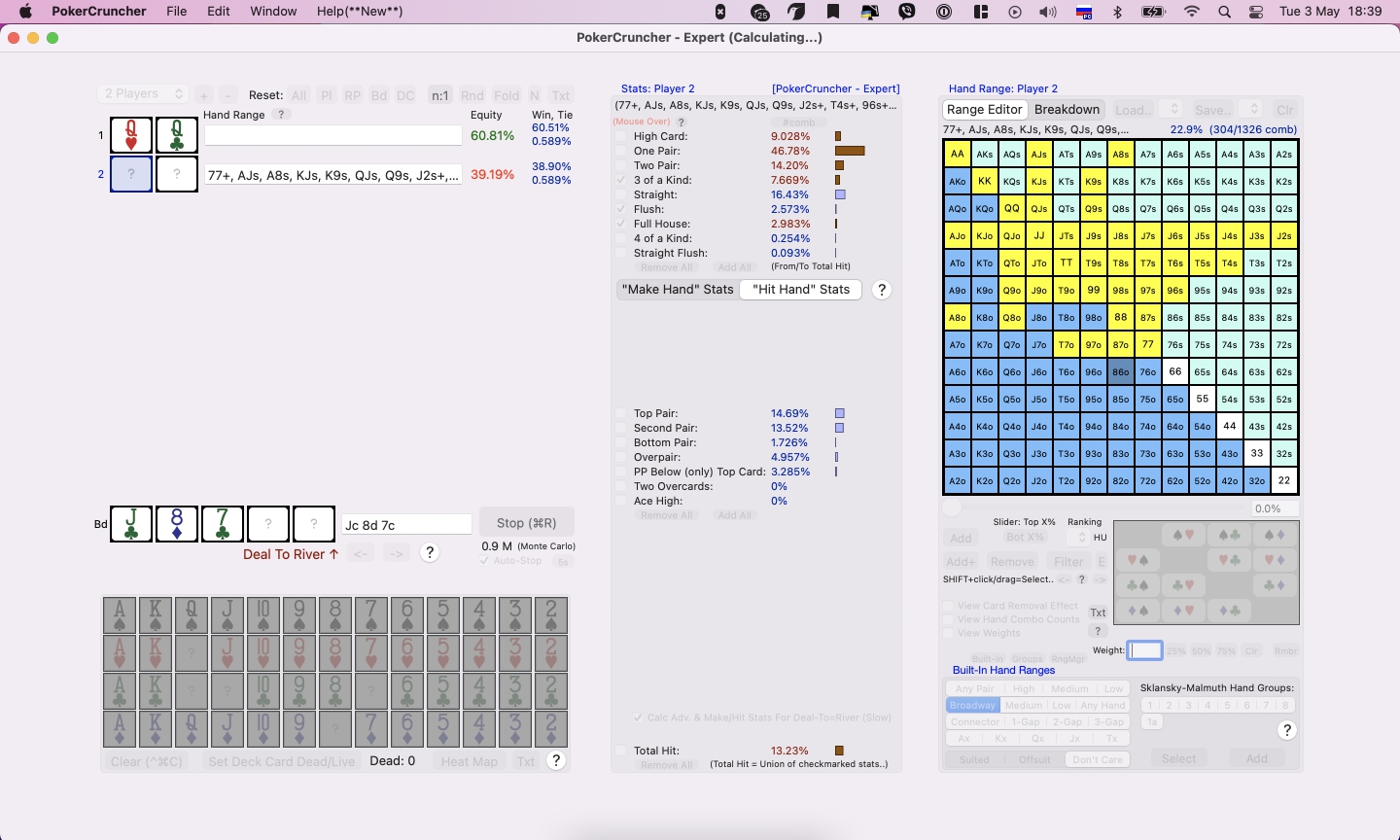Click the Set Deck Card Dead/Live button
Screen dimensions: 1400x840
click(x=282, y=761)
